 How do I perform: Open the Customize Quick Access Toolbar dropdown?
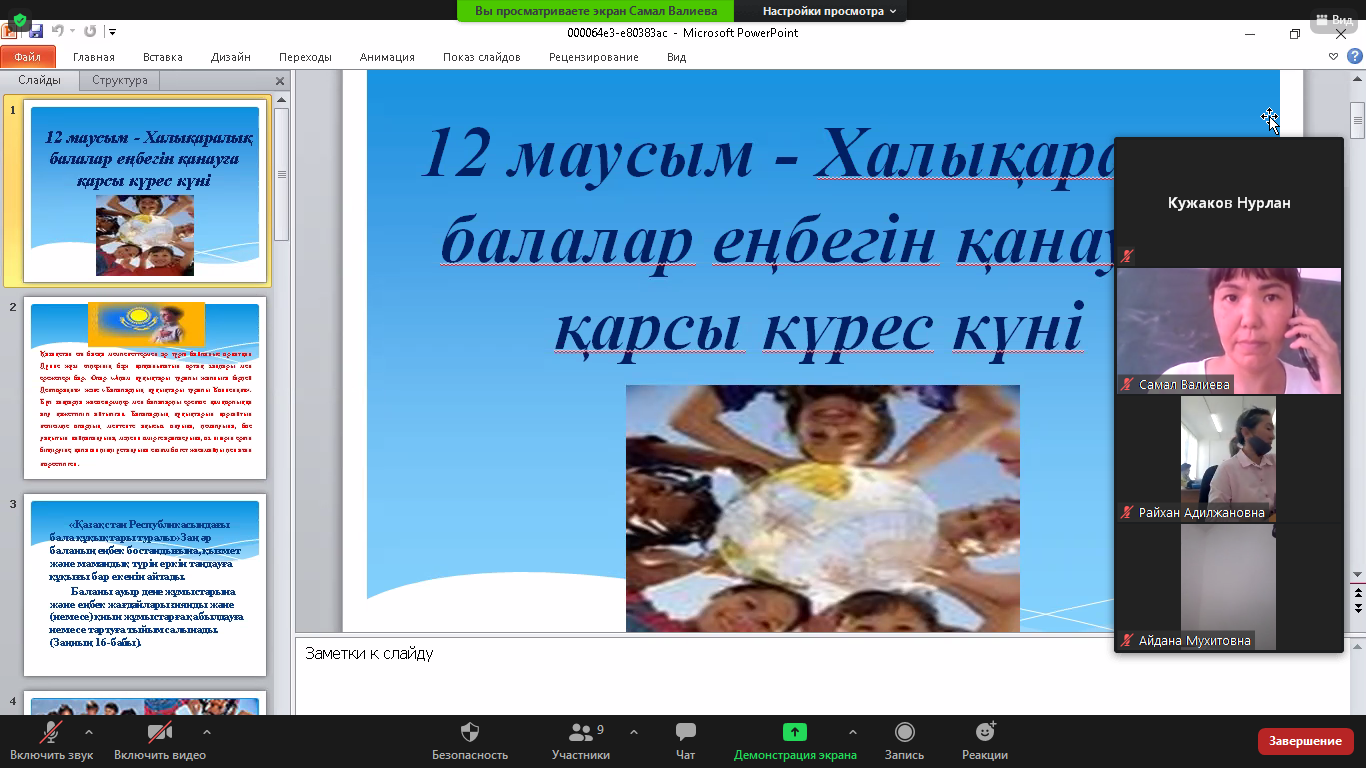click(x=112, y=32)
